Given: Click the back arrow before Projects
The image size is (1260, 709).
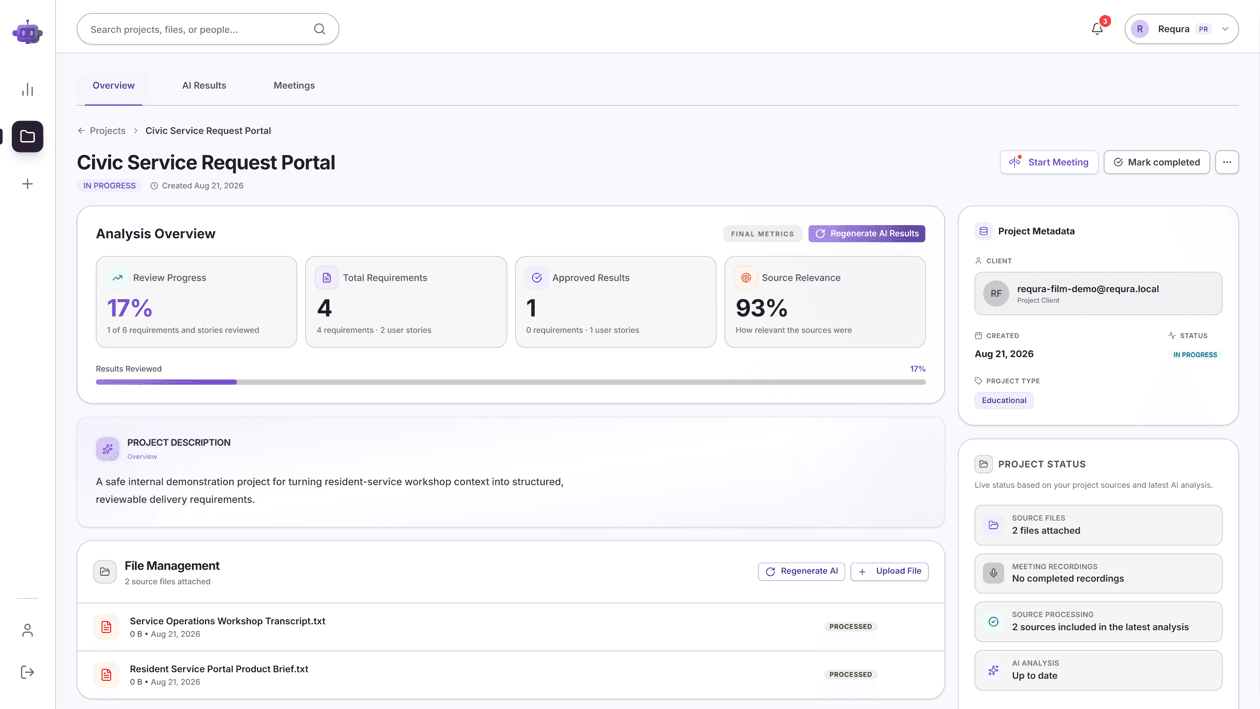Looking at the screenshot, I should pyautogui.click(x=81, y=131).
